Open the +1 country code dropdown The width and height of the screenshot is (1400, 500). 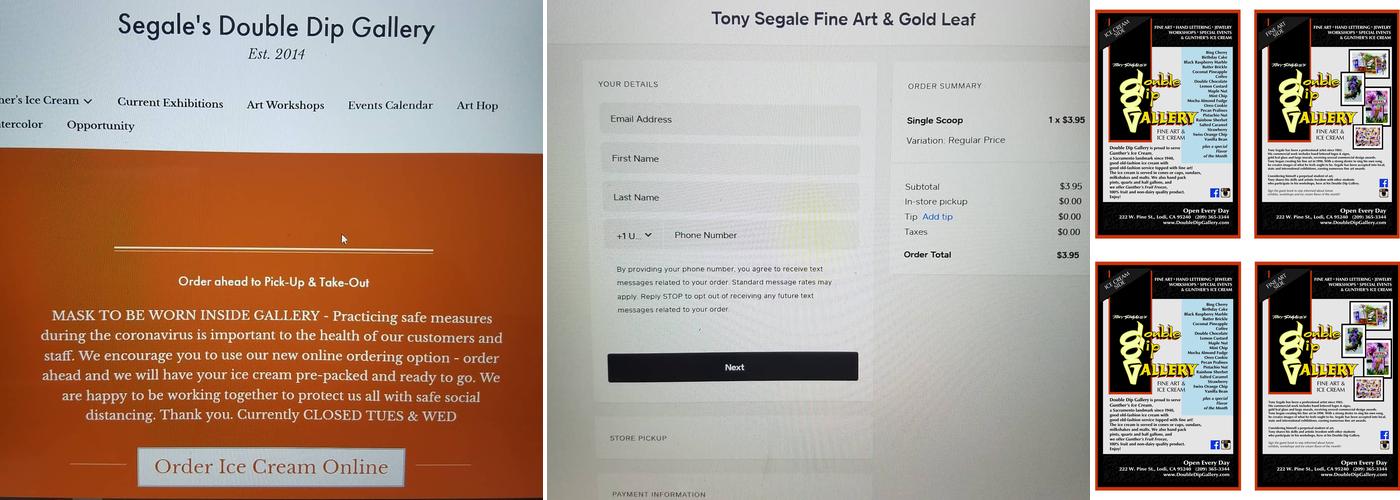(634, 235)
